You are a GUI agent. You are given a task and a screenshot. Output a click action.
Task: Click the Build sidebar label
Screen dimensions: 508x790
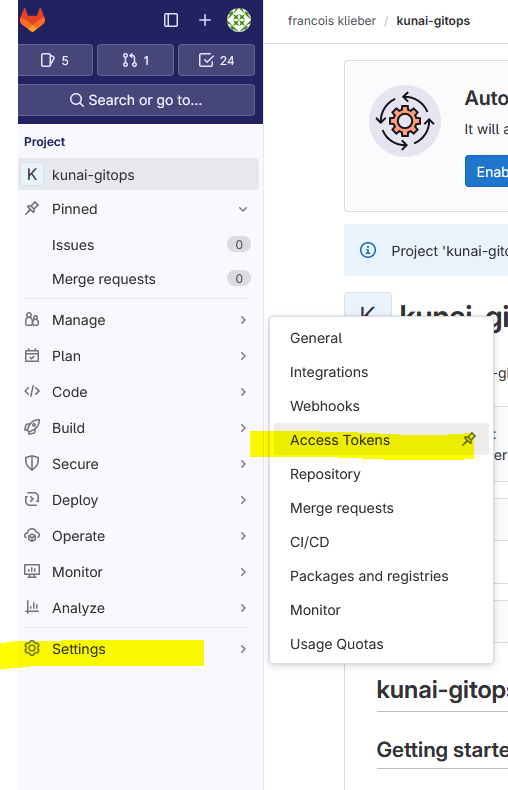(x=69, y=428)
